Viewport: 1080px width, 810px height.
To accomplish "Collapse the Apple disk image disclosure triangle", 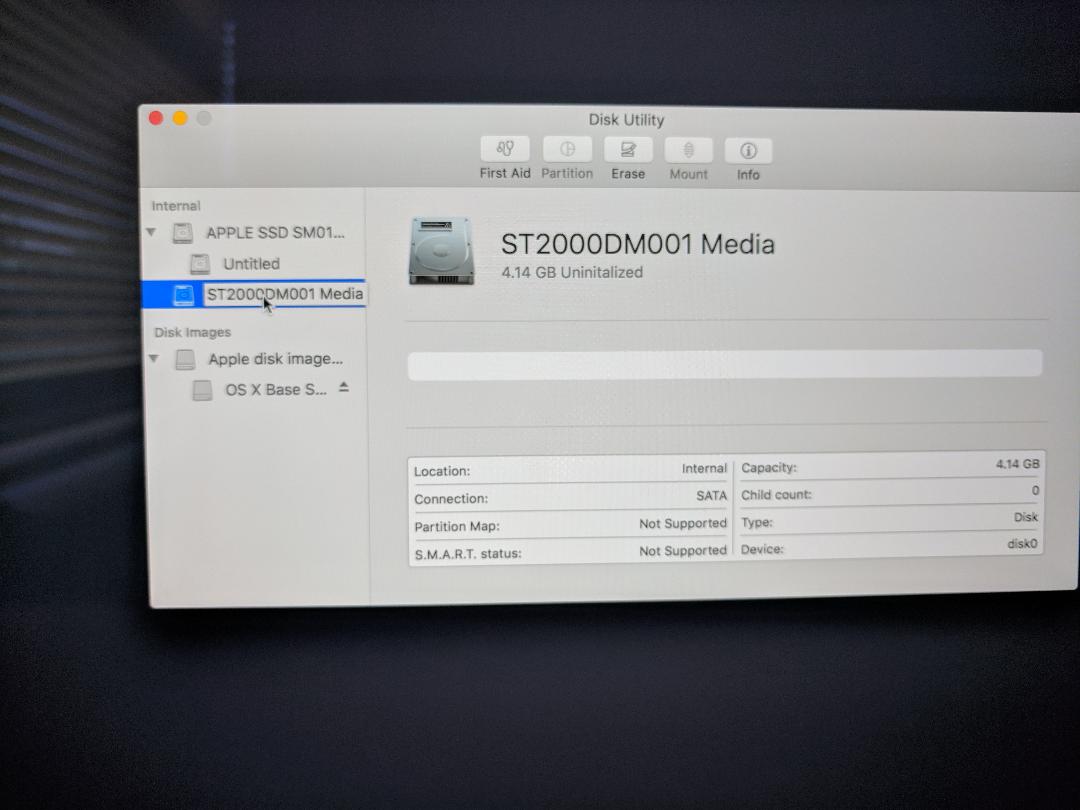I will point(154,359).
